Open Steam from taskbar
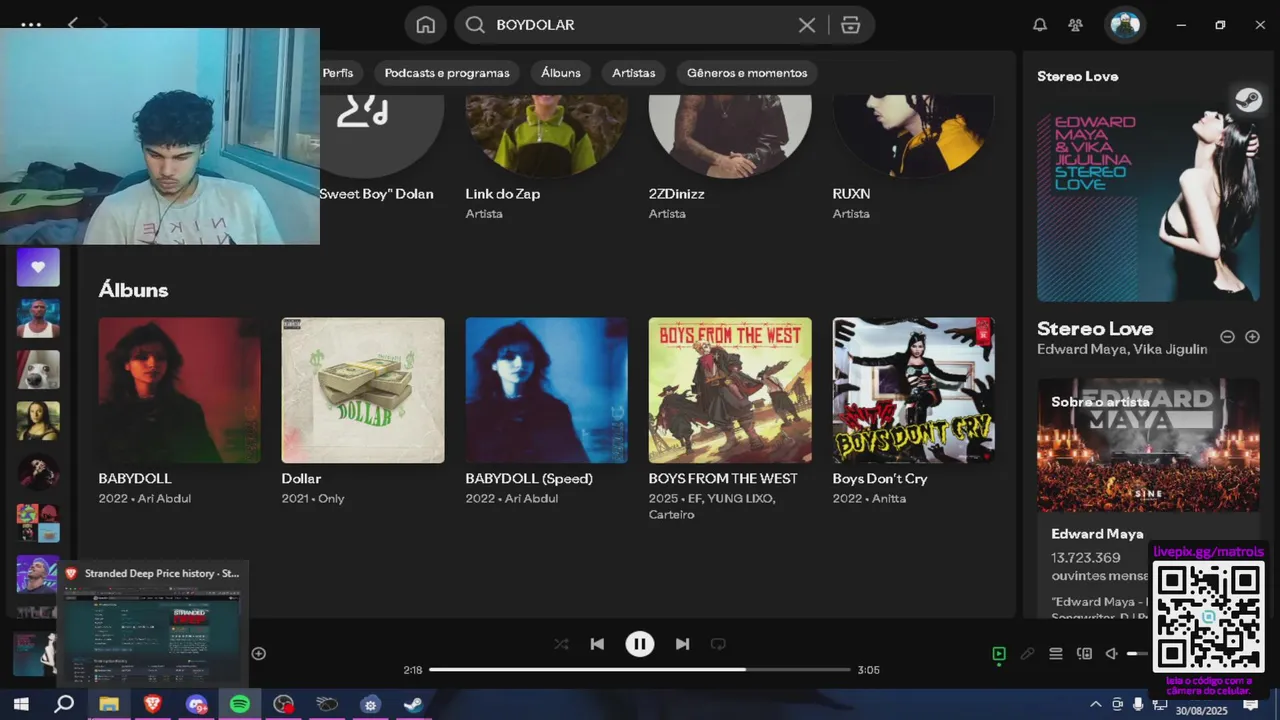This screenshot has width=1280, height=720. [413, 704]
